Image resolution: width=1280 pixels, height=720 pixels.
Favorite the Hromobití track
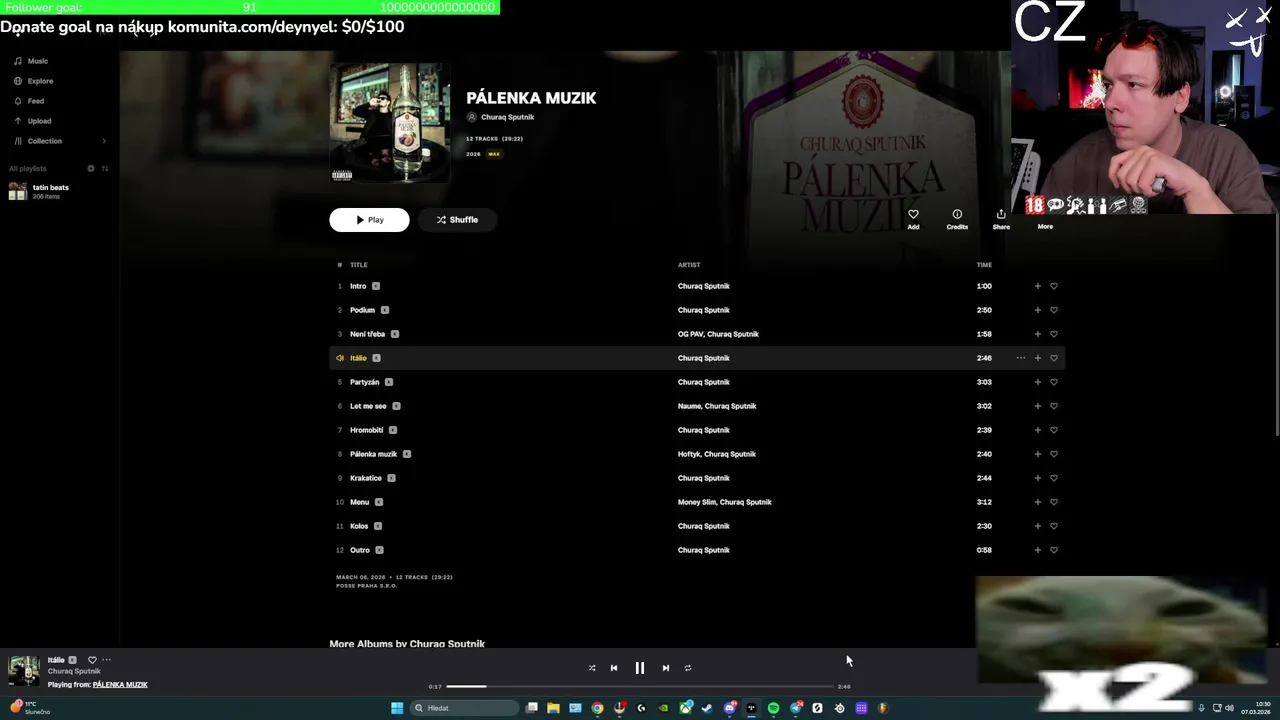tap(1053, 430)
